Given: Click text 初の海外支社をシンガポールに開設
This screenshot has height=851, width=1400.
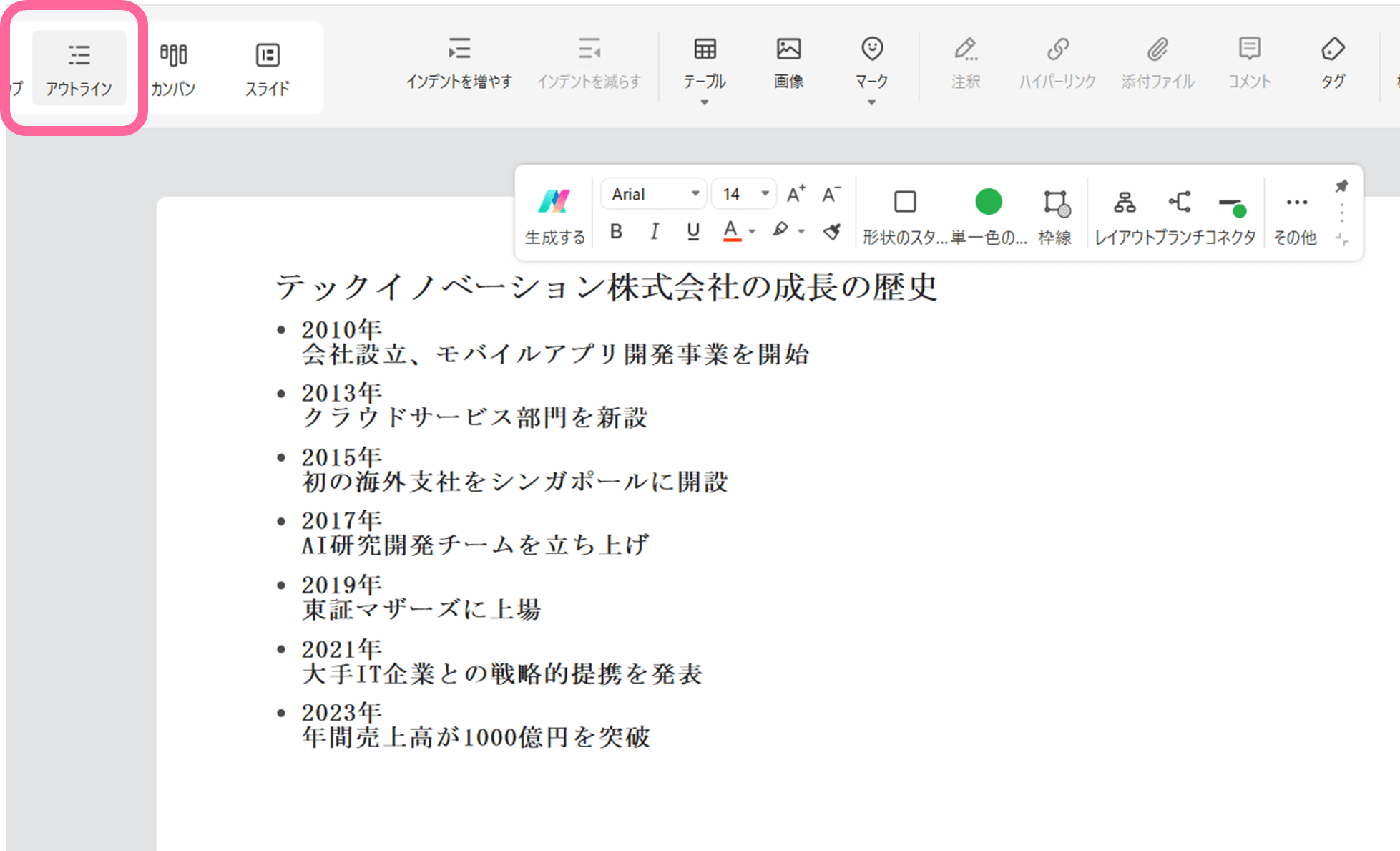Looking at the screenshot, I should coord(515,481).
